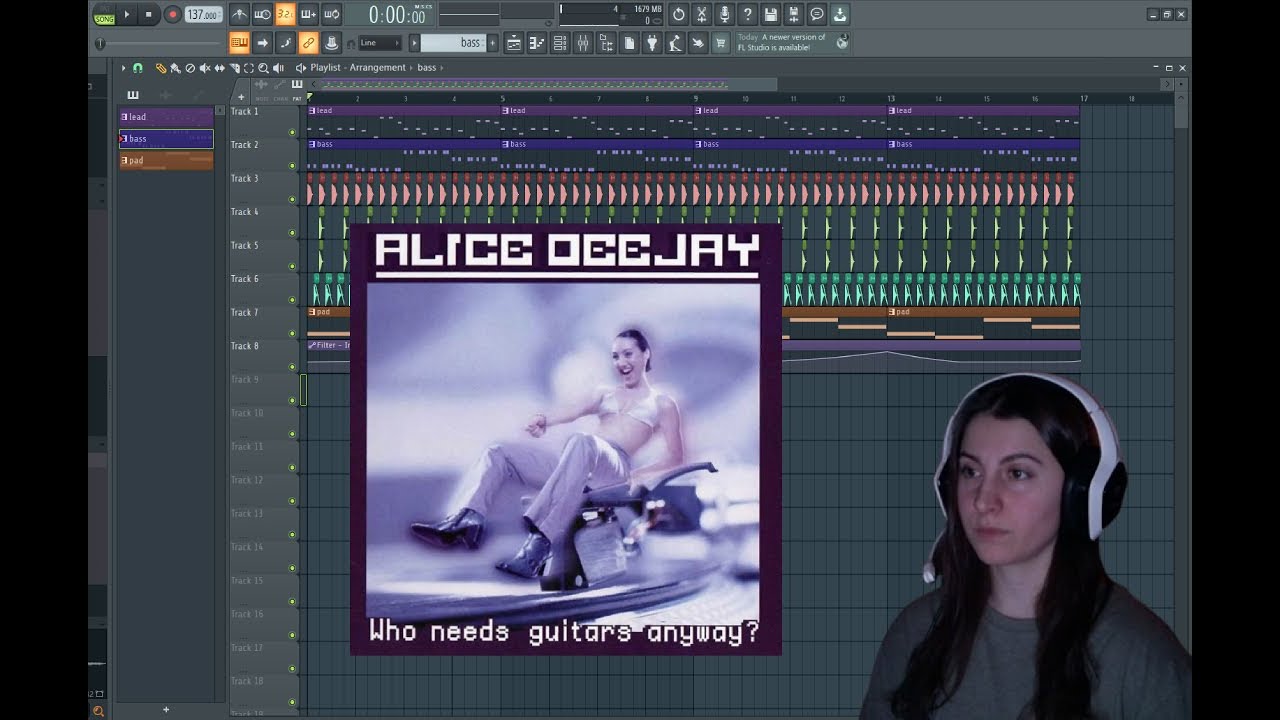This screenshot has height=720, width=1280.
Task: Select the Slice tool
Action: [234, 68]
